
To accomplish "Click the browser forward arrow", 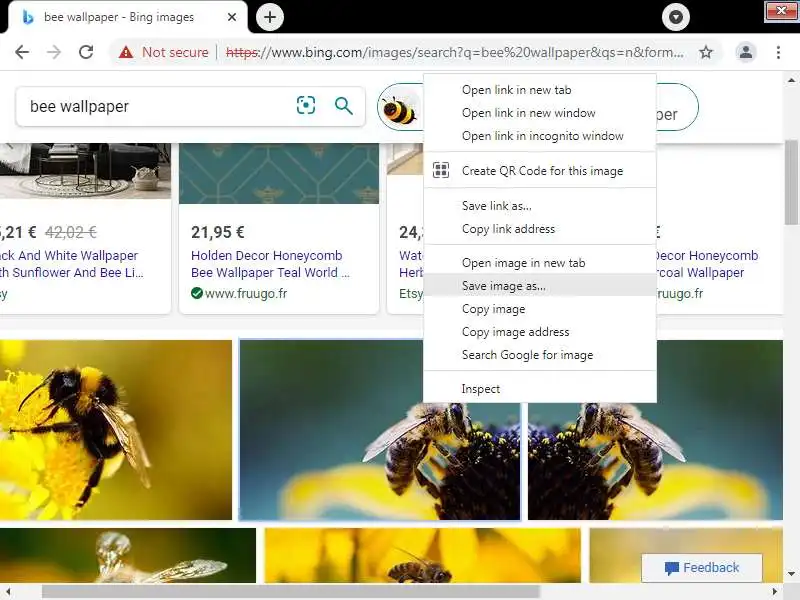I will tap(54, 52).
